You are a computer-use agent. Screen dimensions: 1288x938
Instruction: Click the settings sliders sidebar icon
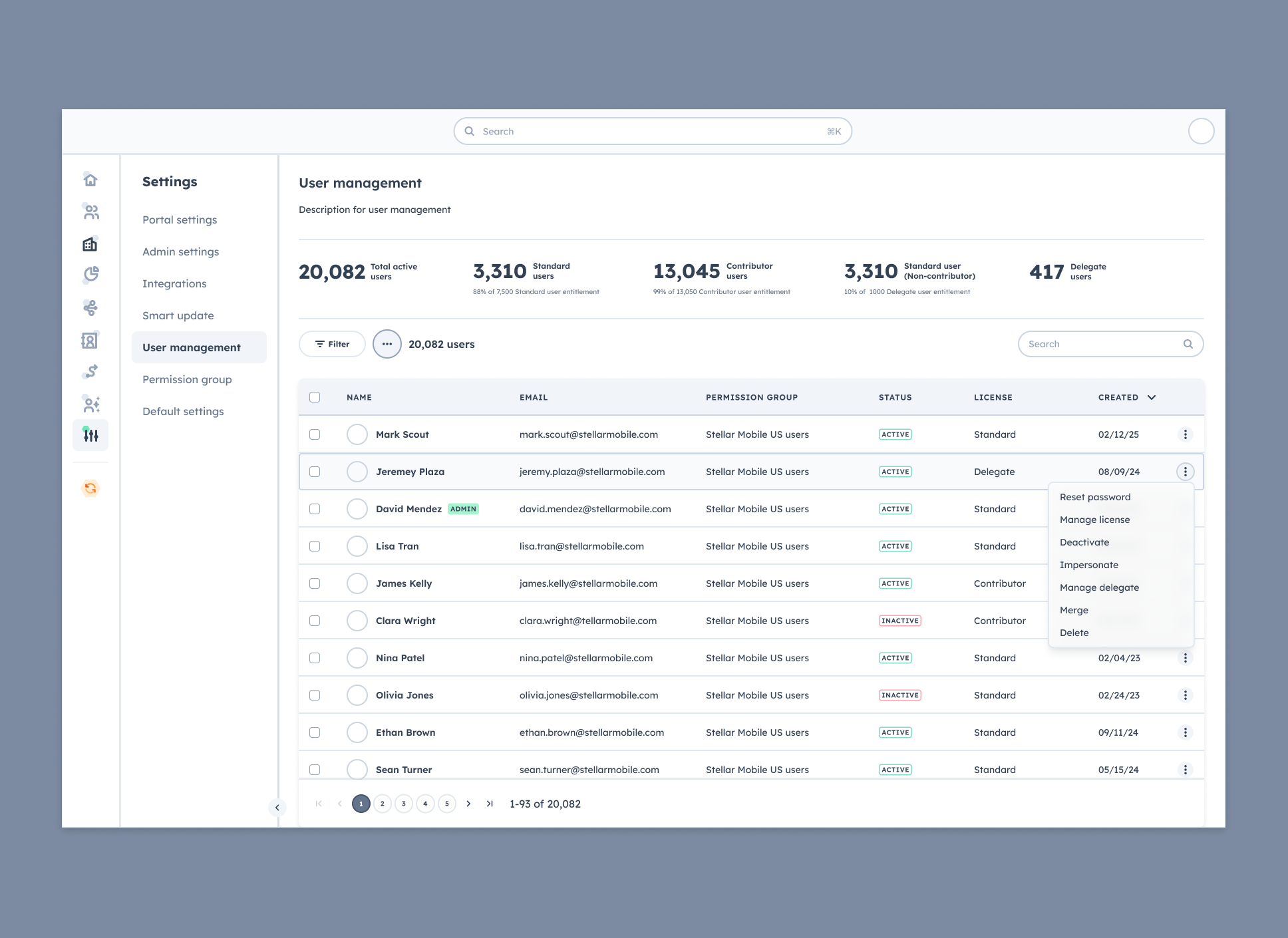[90, 435]
